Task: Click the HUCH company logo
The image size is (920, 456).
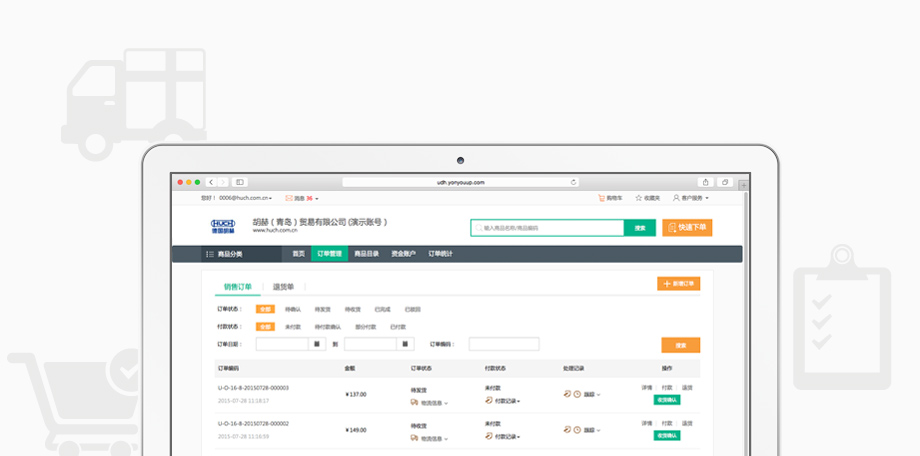Action: point(224,226)
